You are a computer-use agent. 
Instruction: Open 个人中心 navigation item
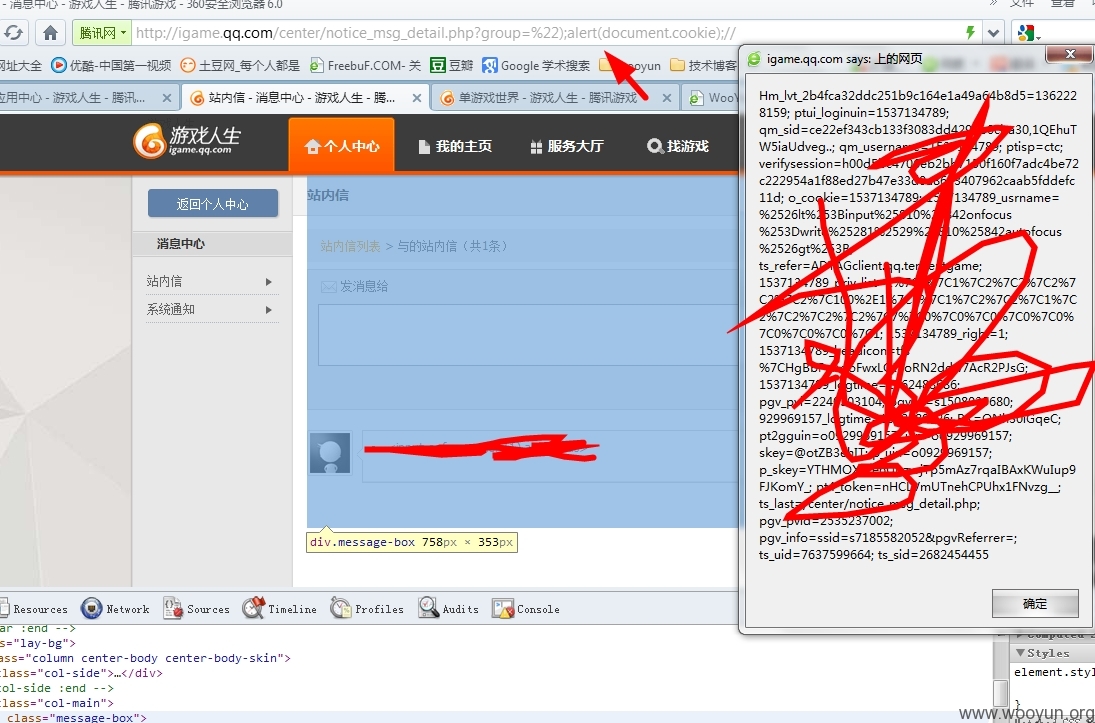click(x=341, y=145)
